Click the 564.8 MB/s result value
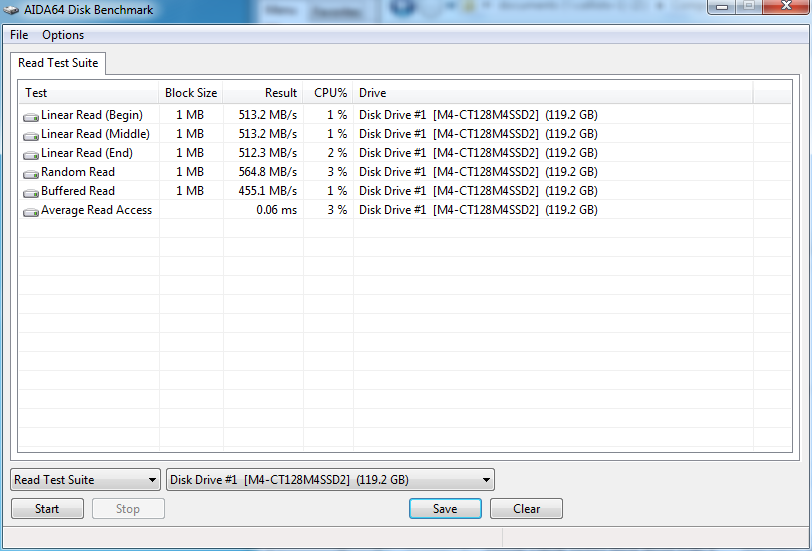Viewport: 812px width, 551px height. tap(268, 172)
